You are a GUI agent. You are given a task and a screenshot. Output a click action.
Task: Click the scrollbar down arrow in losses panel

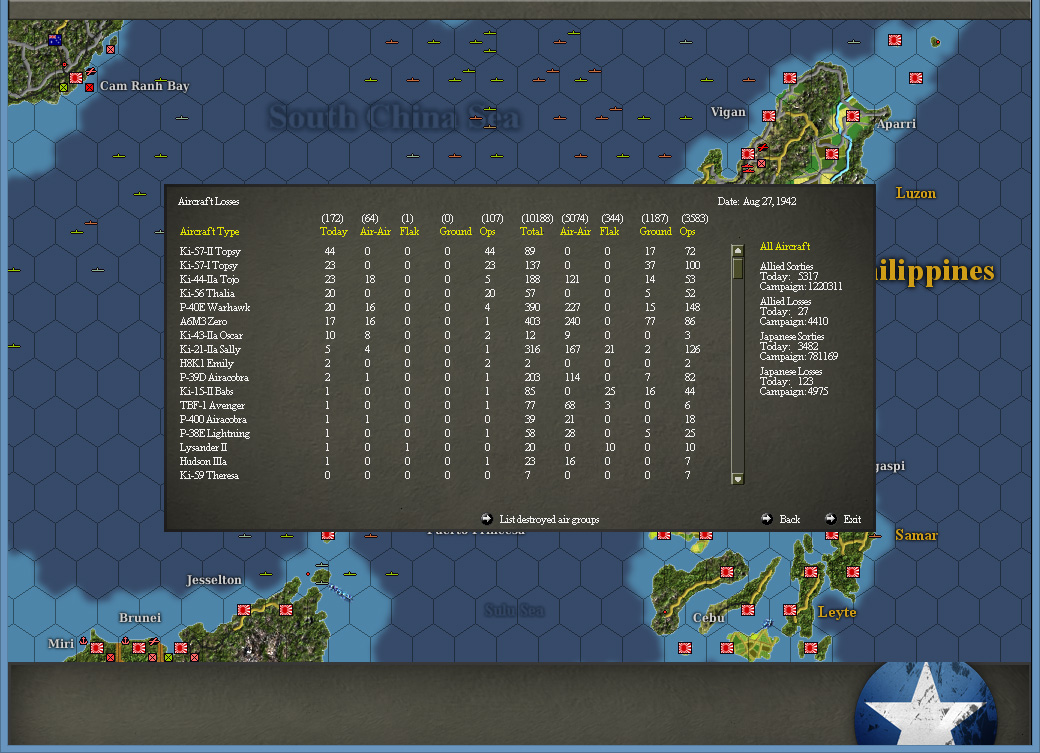[737, 481]
